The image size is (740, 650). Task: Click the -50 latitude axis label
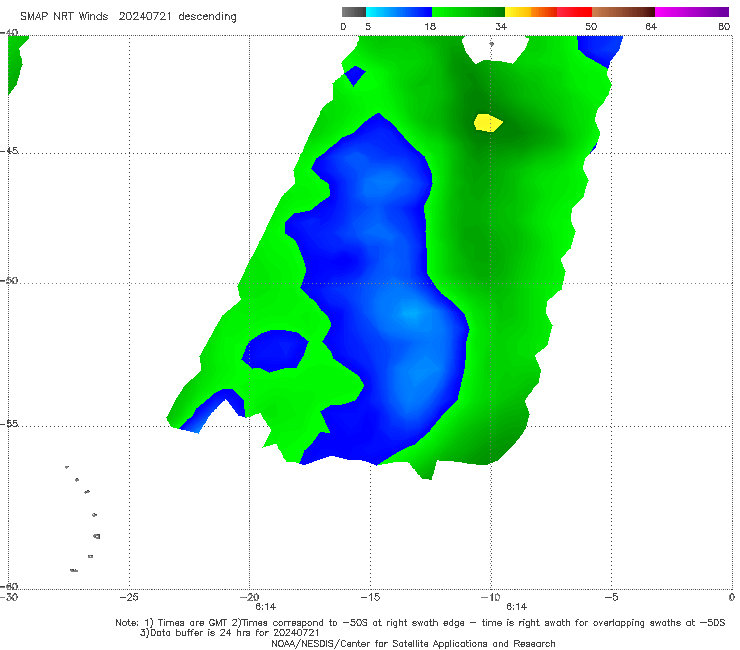(9, 281)
